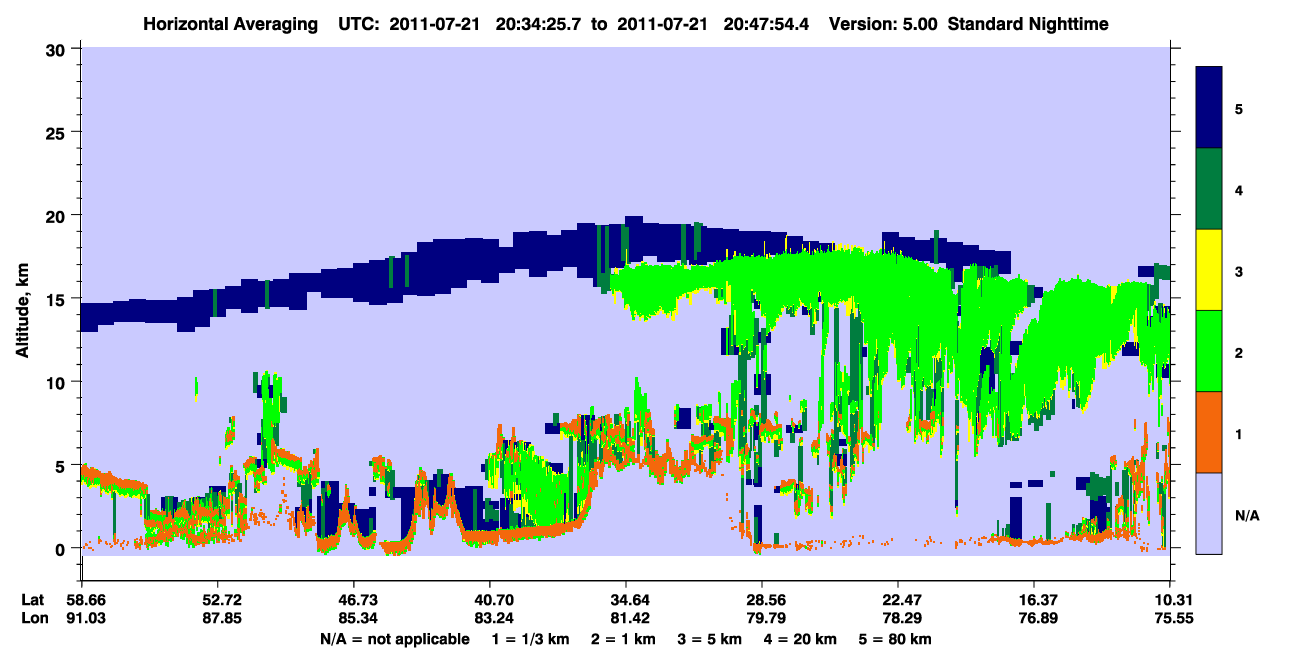
Task: Click the y-axis tick label 10
Action: pyautogui.click(x=58, y=382)
